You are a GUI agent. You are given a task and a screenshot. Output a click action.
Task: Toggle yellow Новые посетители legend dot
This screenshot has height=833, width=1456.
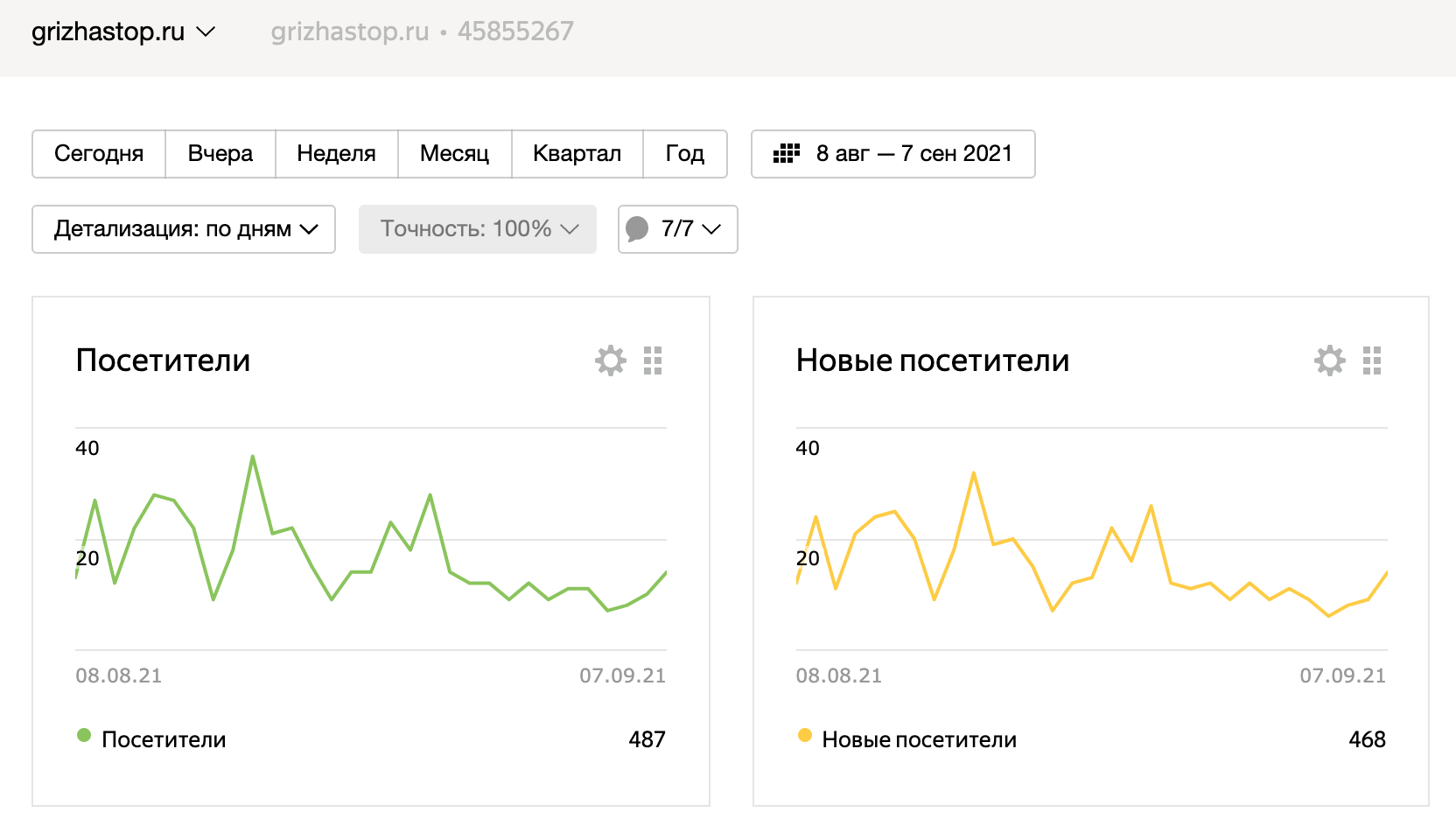pyautogui.click(x=805, y=736)
